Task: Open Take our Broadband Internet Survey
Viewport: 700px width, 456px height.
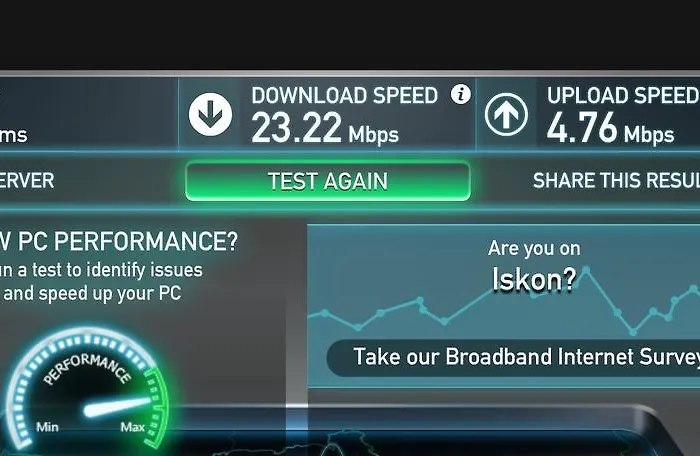Action: pyautogui.click(x=513, y=357)
